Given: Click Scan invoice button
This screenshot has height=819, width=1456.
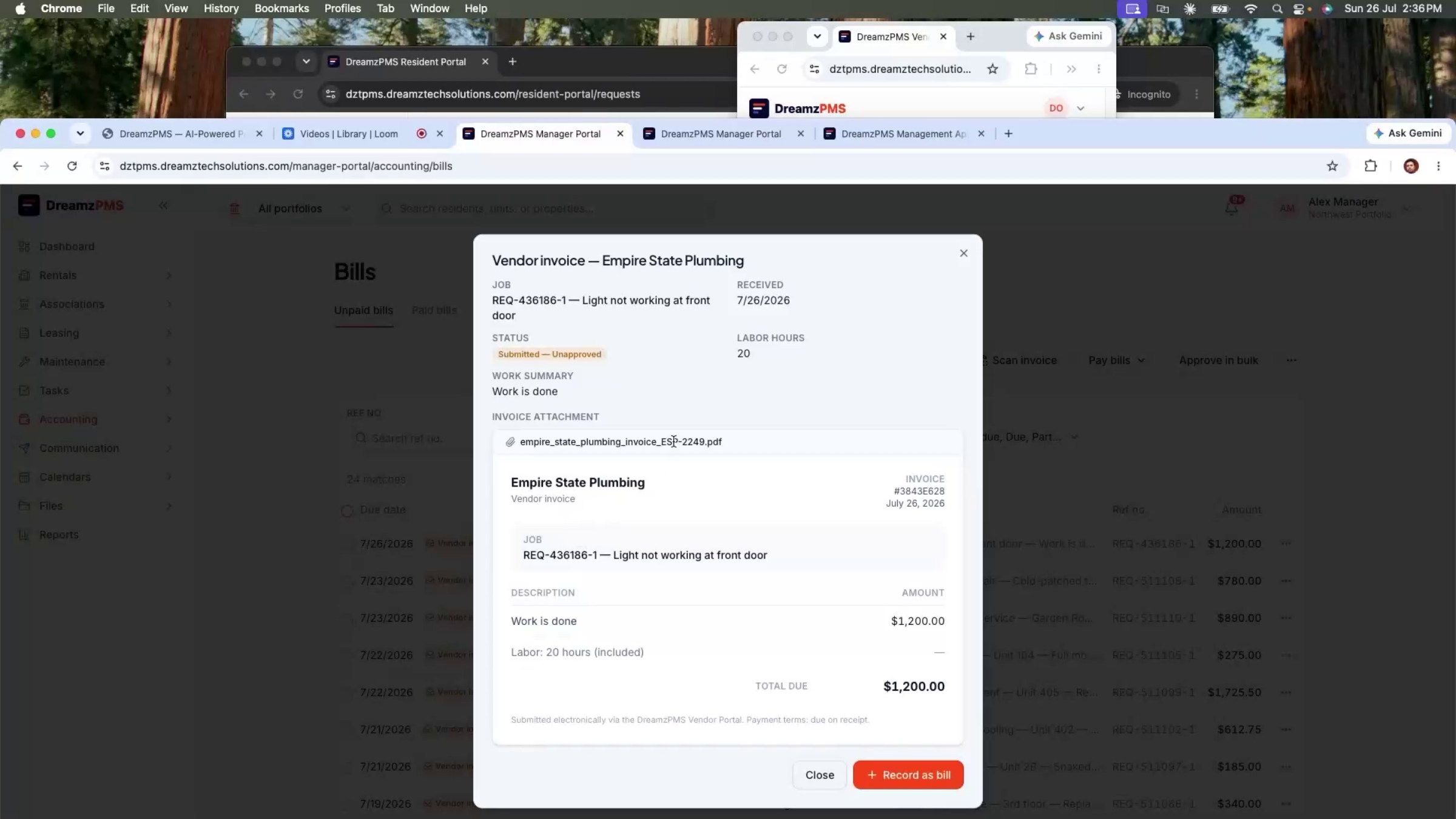Looking at the screenshot, I should click(x=1019, y=360).
